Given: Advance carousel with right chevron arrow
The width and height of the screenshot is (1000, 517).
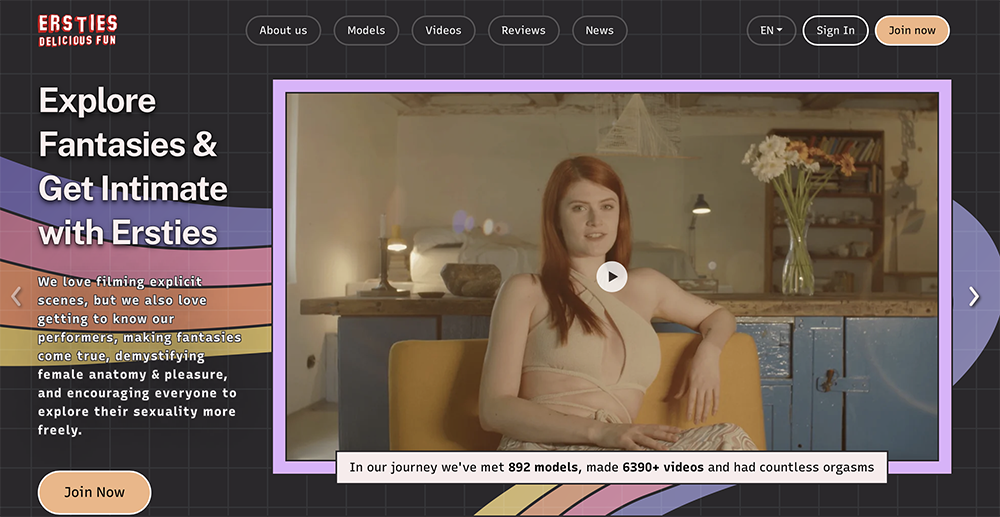Looking at the screenshot, I should pyautogui.click(x=973, y=296).
